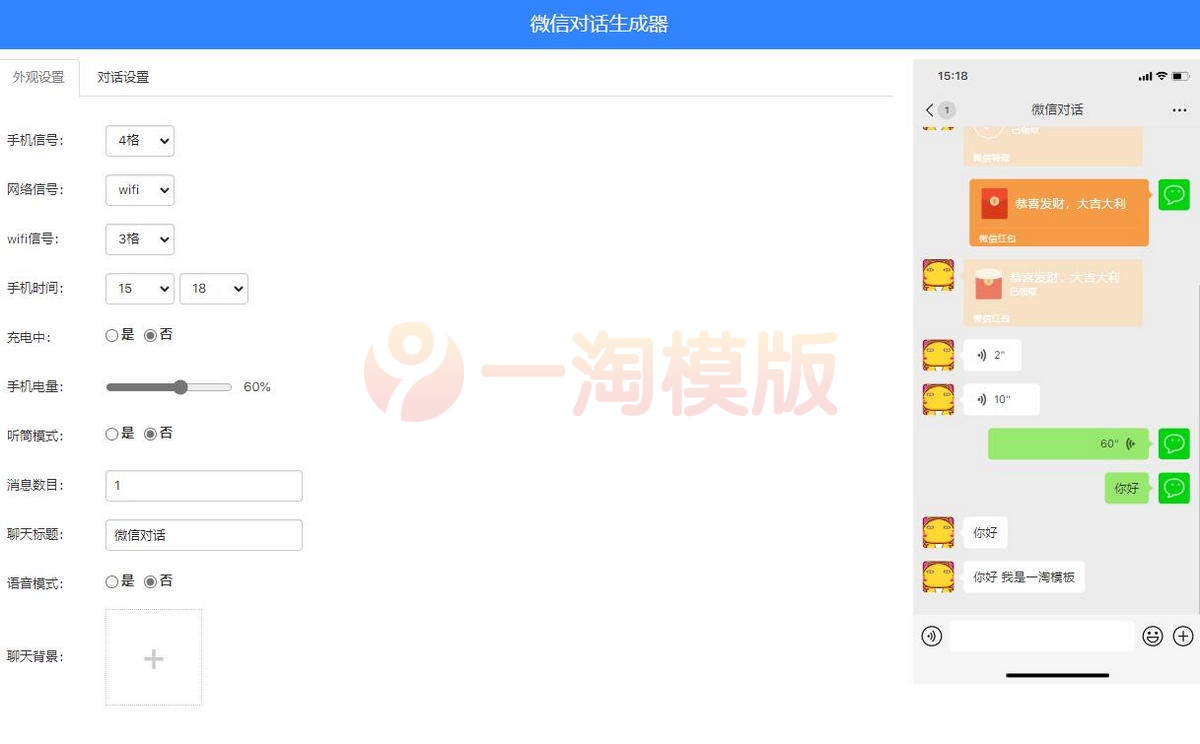Click yellow avatar beside 我是一淘模板 message

pos(938,577)
